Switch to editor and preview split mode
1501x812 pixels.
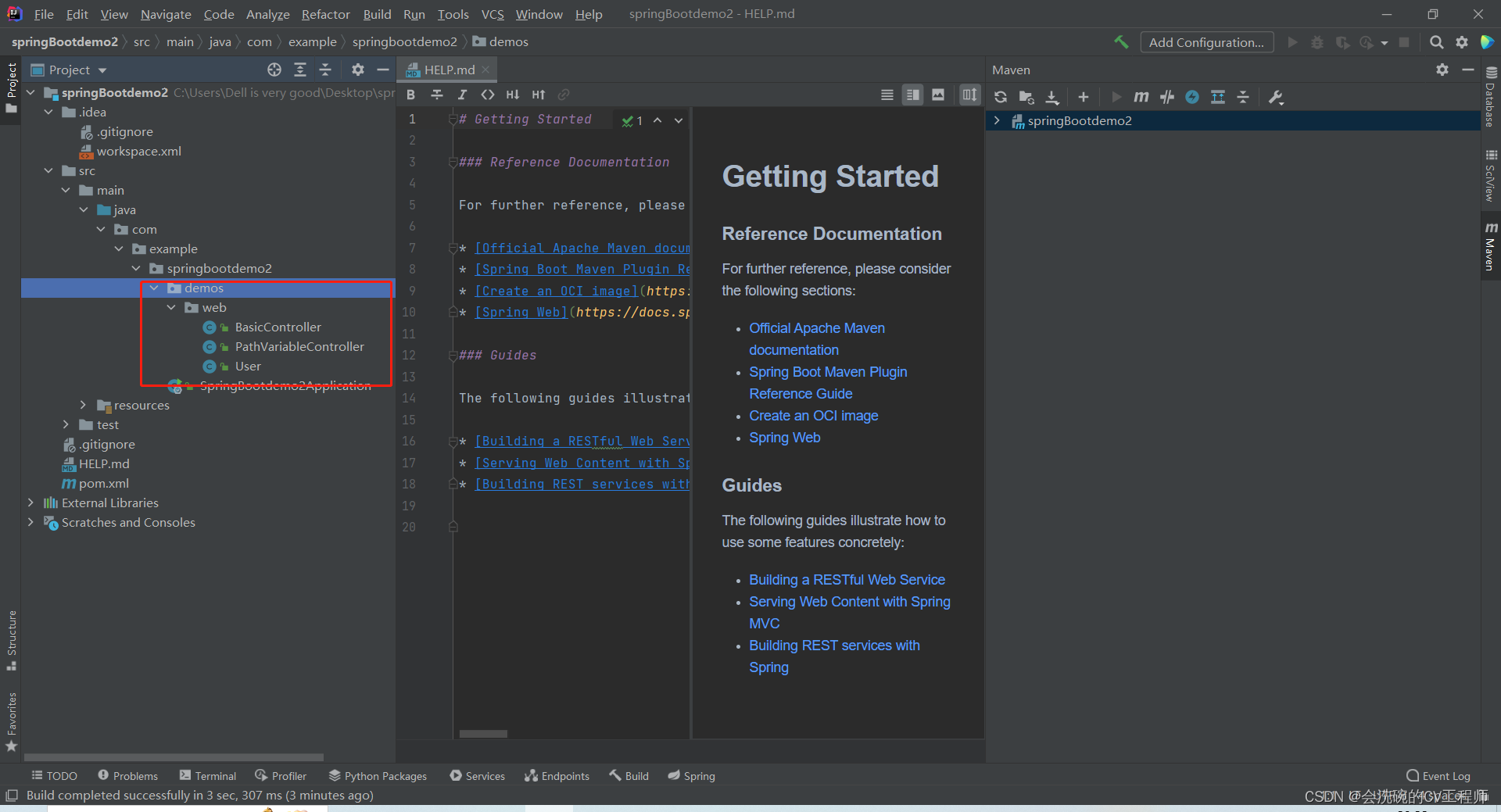coord(912,95)
